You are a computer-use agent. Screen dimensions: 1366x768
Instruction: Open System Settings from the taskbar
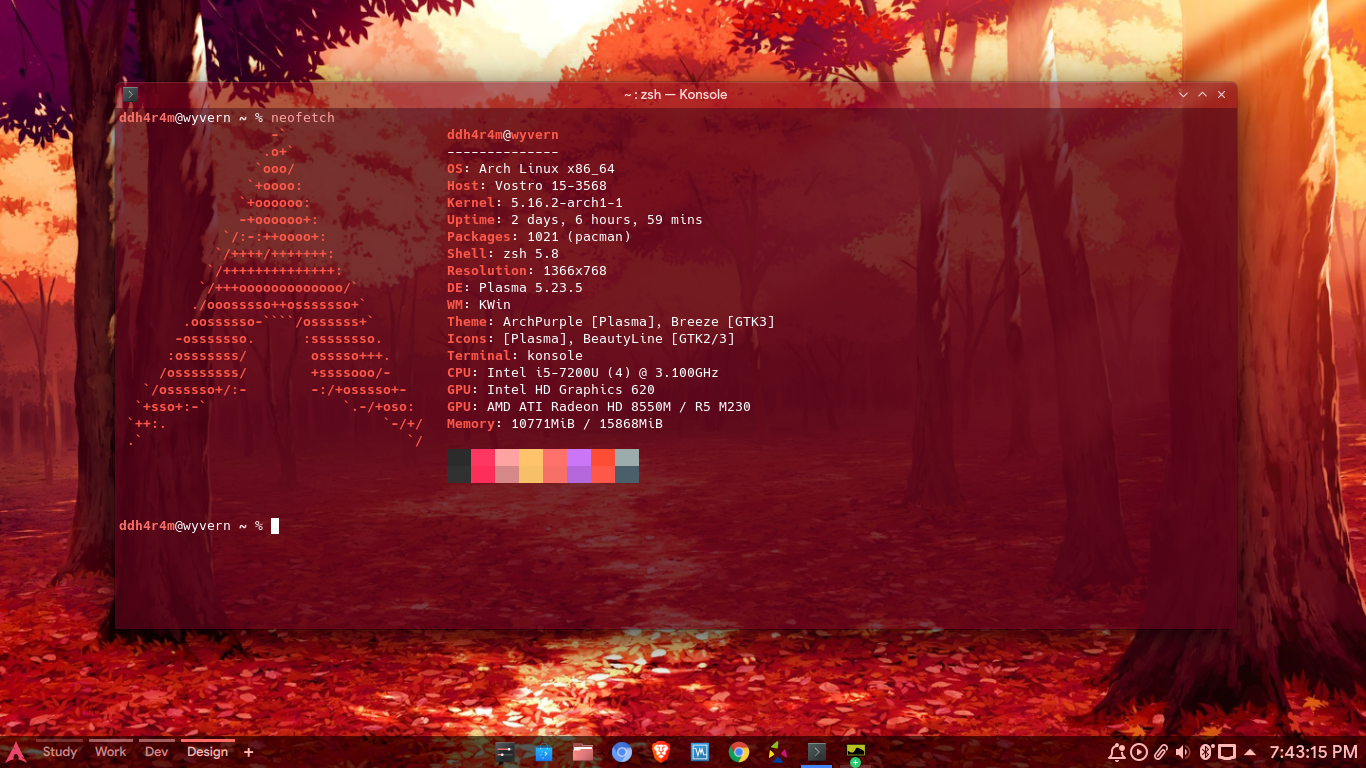(505, 752)
